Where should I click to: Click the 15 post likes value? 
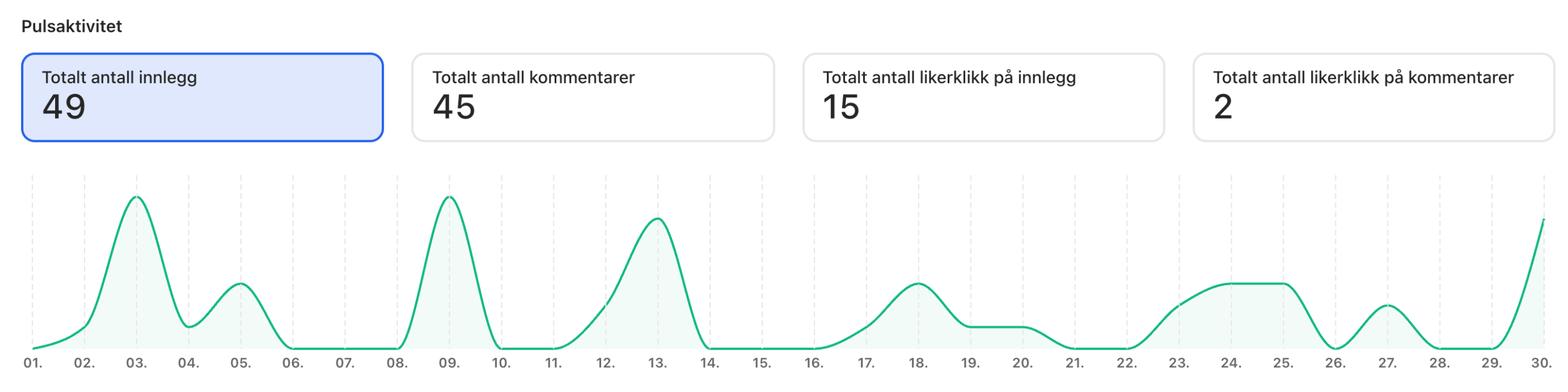(841, 107)
